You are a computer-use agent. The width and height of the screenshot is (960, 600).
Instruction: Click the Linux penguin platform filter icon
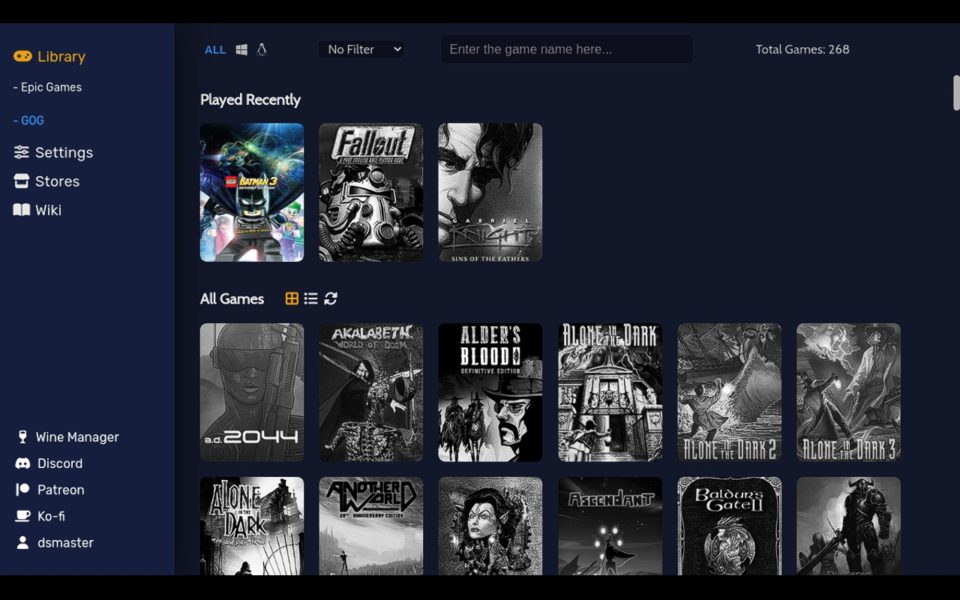pos(262,49)
